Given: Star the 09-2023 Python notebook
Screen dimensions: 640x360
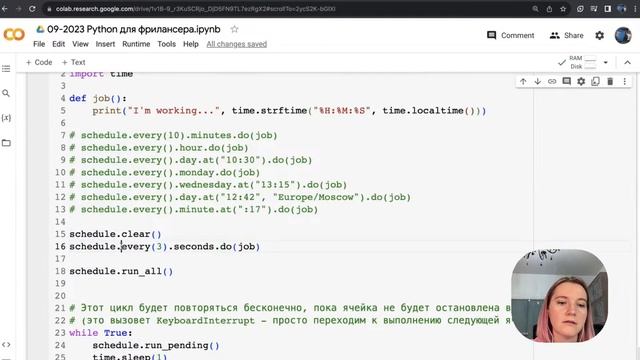Looking at the screenshot, I should (x=234, y=29).
